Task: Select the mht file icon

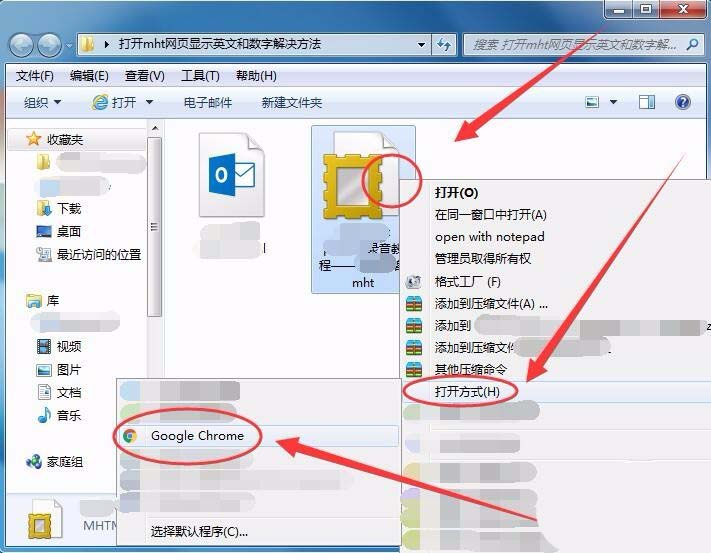Action: (x=353, y=190)
